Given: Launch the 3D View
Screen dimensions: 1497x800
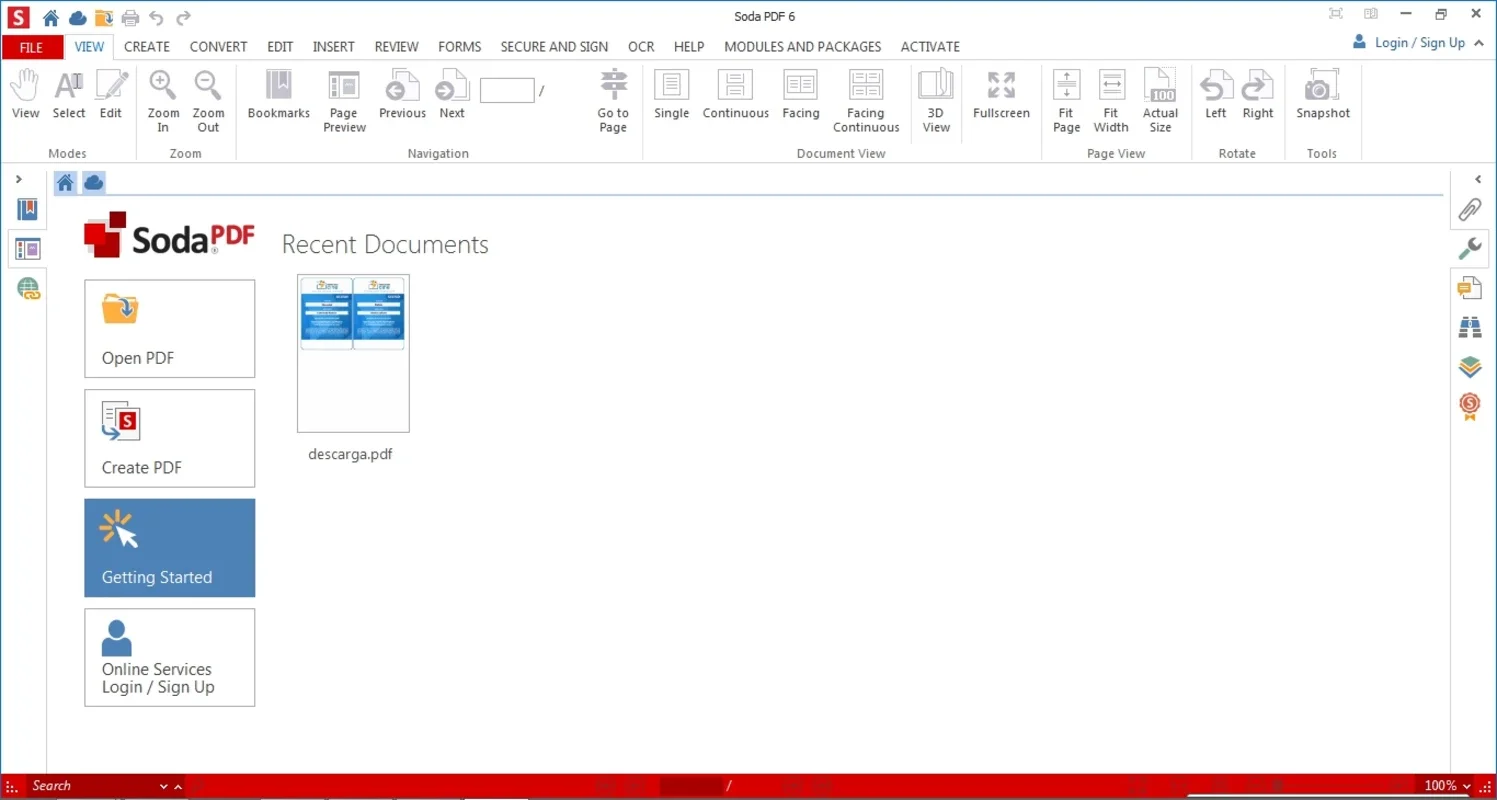Looking at the screenshot, I should (936, 101).
